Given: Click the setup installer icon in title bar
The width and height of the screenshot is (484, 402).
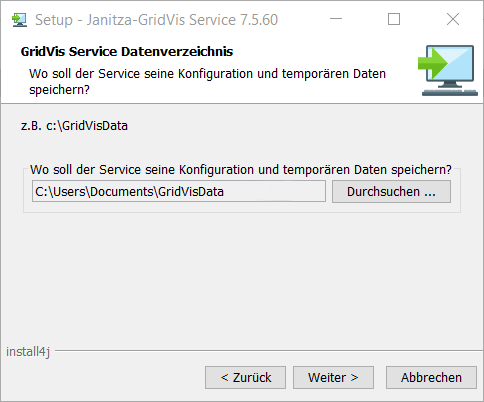Looking at the screenshot, I should 19,20.
